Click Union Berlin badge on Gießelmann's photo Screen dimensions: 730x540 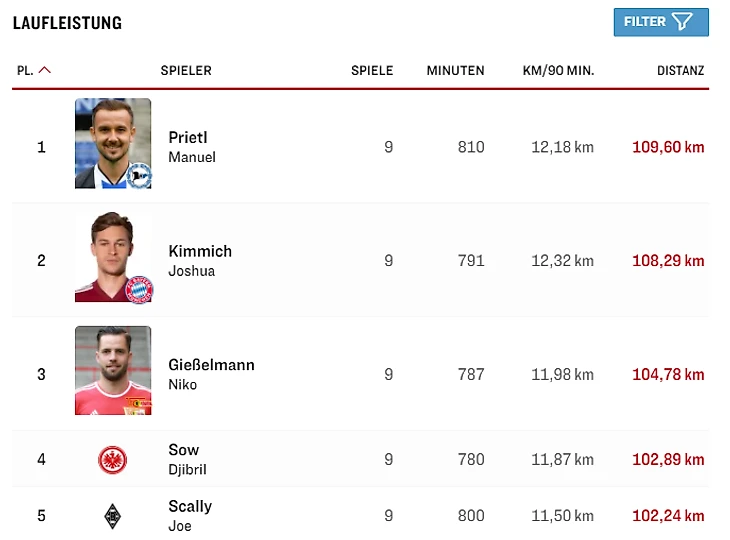point(138,402)
